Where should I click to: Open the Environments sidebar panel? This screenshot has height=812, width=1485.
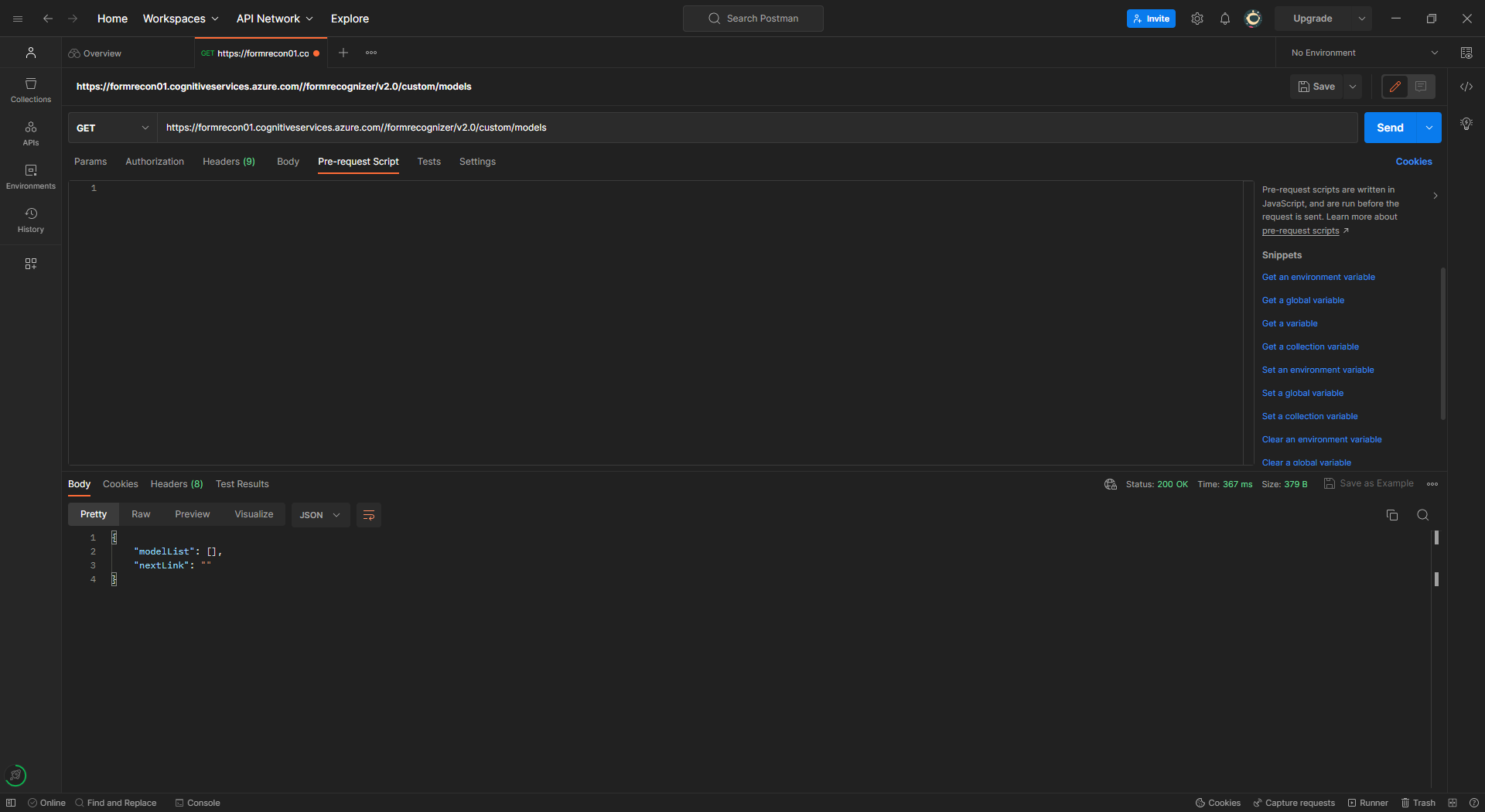pos(31,176)
